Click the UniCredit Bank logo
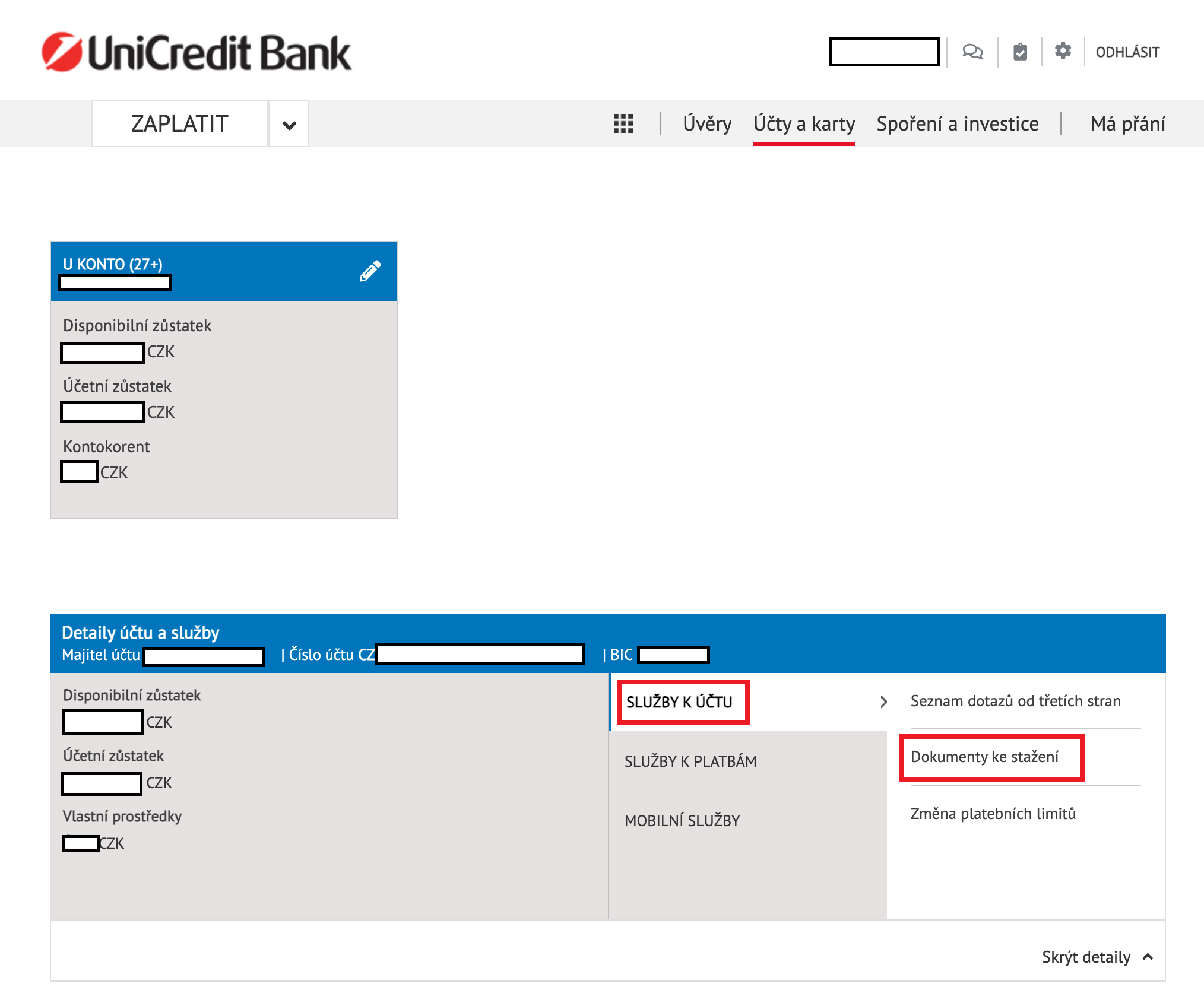Image resolution: width=1204 pixels, height=1003 pixels. [197, 52]
